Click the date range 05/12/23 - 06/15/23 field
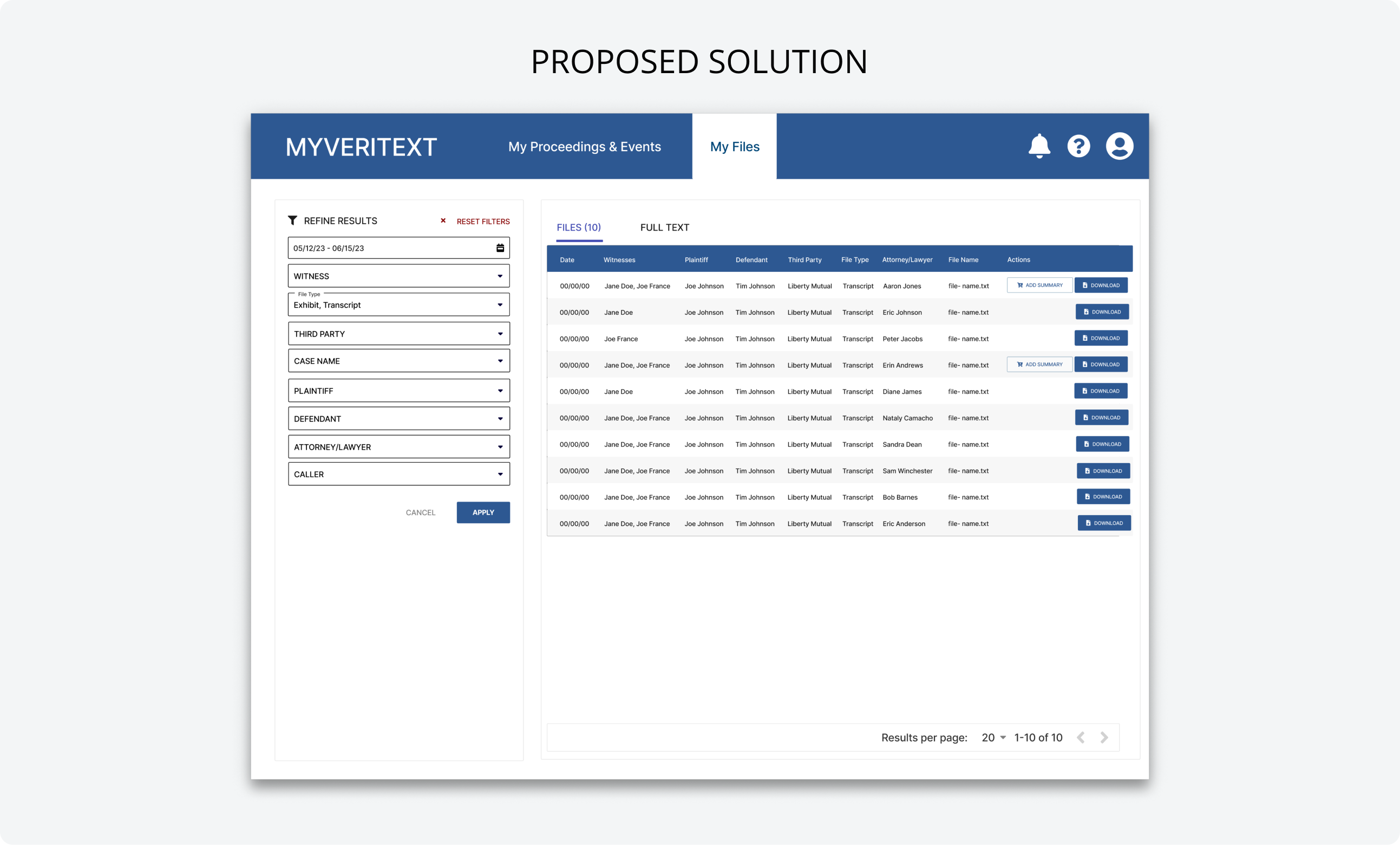Image resolution: width=1400 pixels, height=845 pixels. point(399,248)
